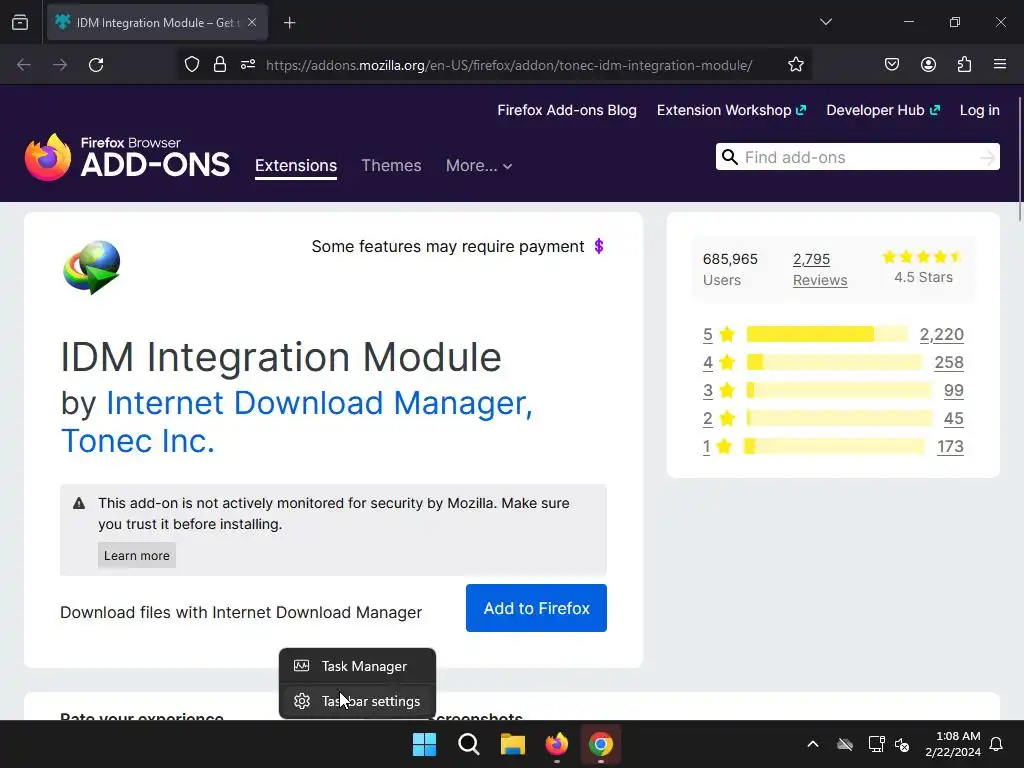Open Extension Workshop link

pyautogui.click(x=731, y=110)
